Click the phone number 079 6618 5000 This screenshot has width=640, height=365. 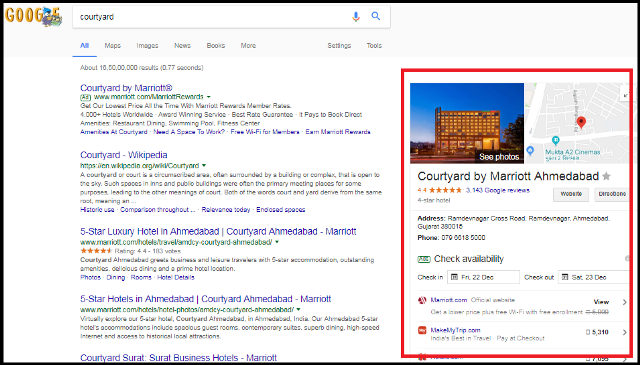[x=463, y=238]
